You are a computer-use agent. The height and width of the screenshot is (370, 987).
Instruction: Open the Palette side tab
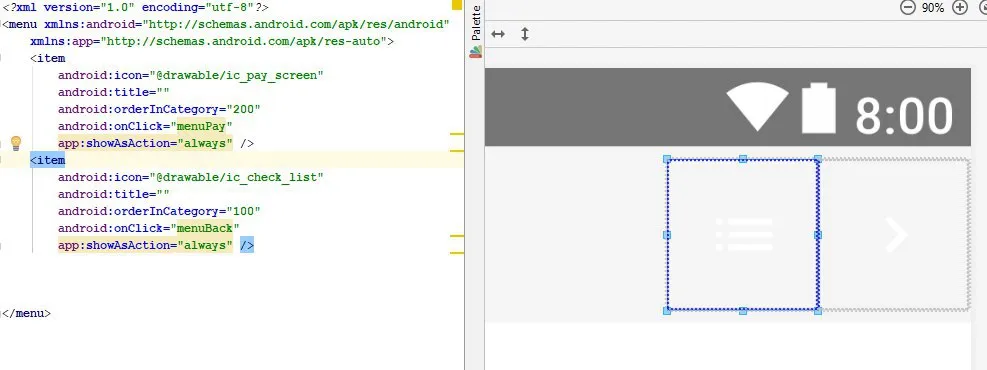coord(476,23)
